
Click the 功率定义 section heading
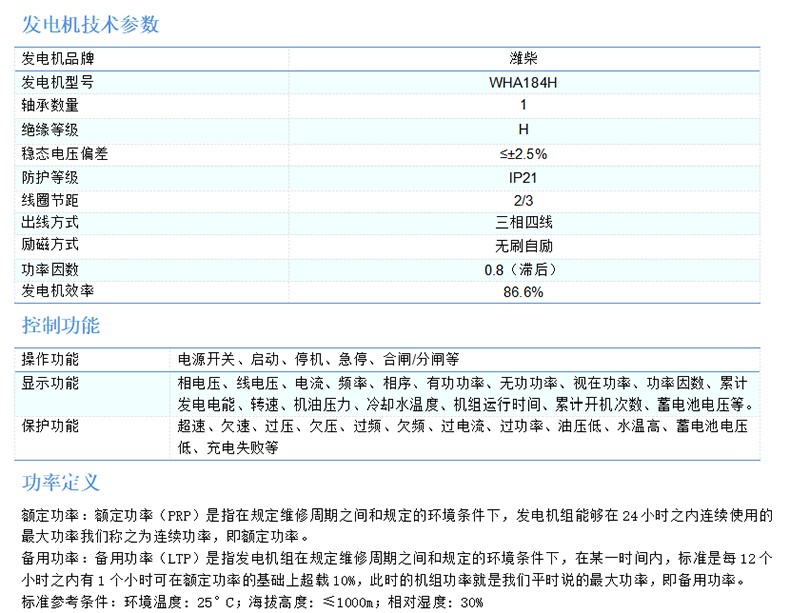pyautogui.click(x=61, y=482)
